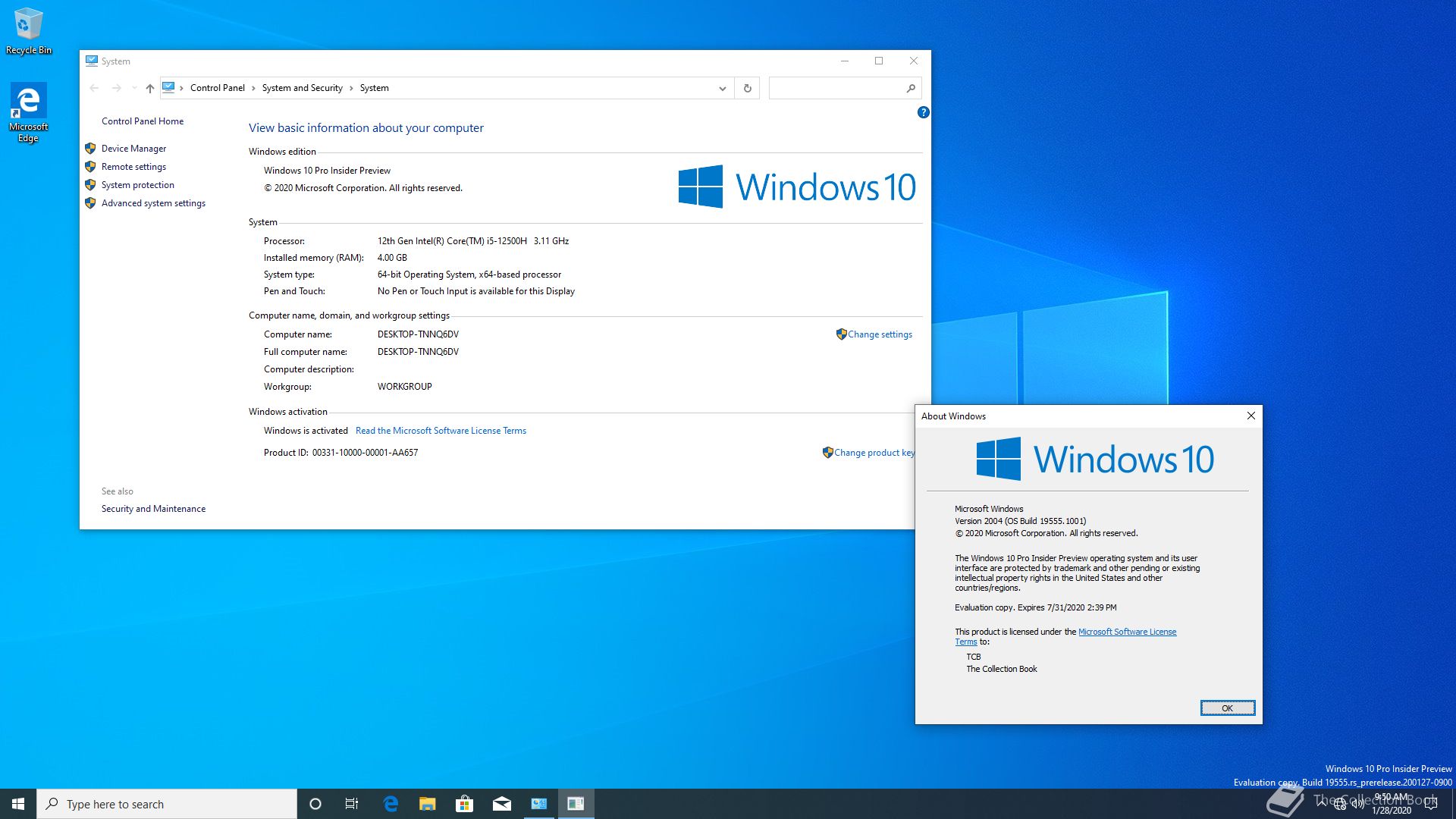1456x819 pixels.
Task: Select 'Version 2004 (OS Build 19555.1001)' text
Action: (x=1020, y=521)
